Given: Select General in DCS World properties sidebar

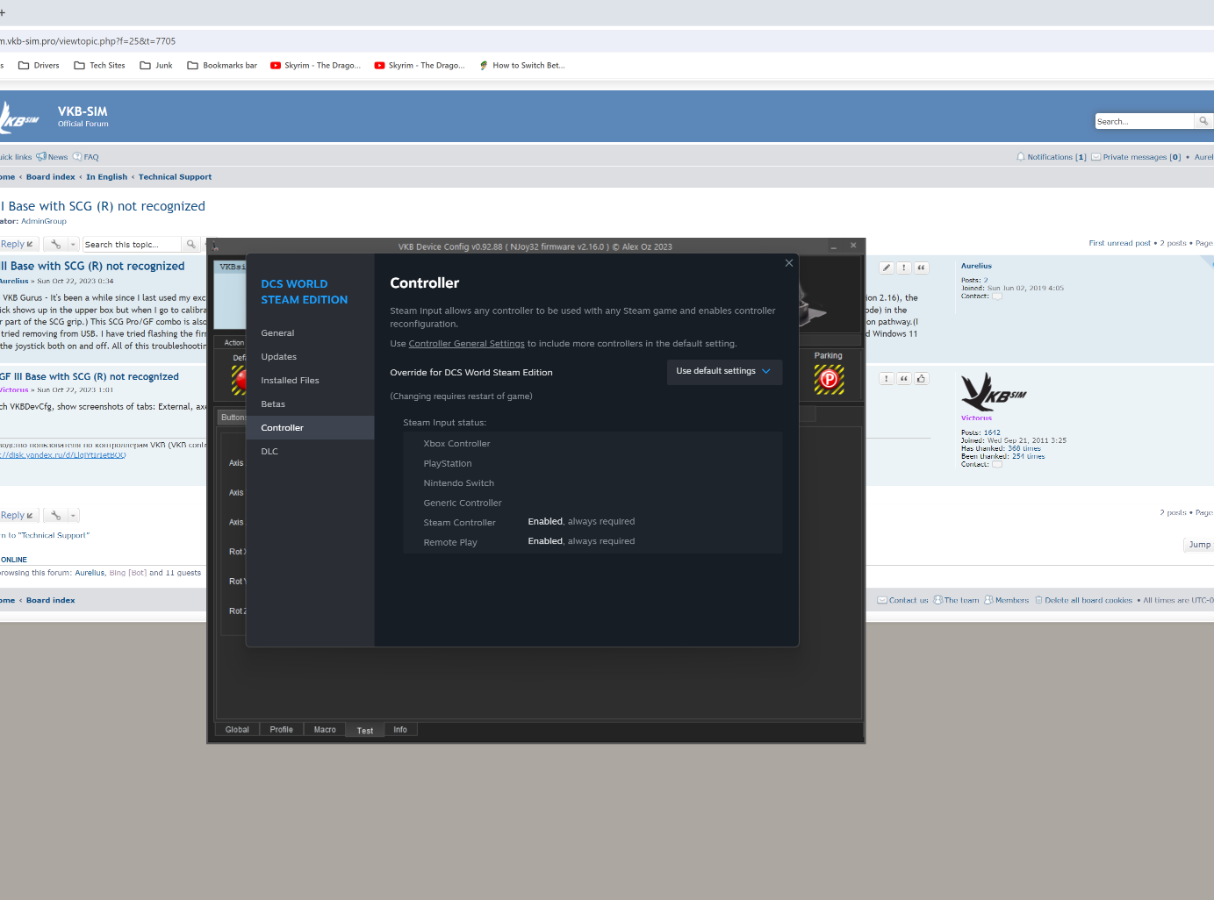Looking at the screenshot, I should click(x=310, y=333).
